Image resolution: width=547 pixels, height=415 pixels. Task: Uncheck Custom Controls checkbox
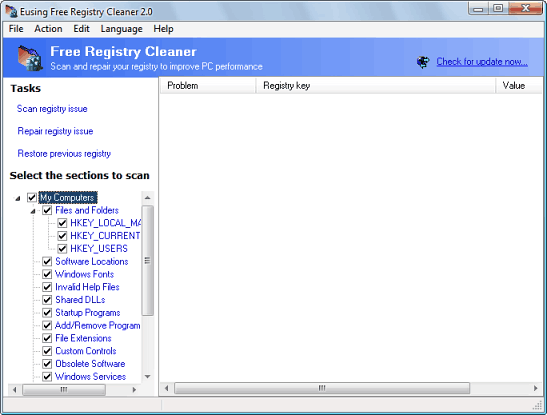47,351
